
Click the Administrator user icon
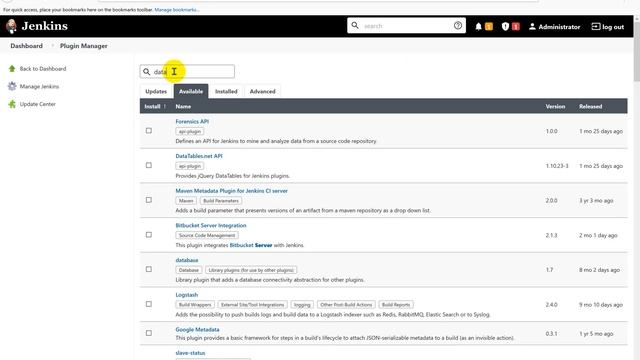532,27
